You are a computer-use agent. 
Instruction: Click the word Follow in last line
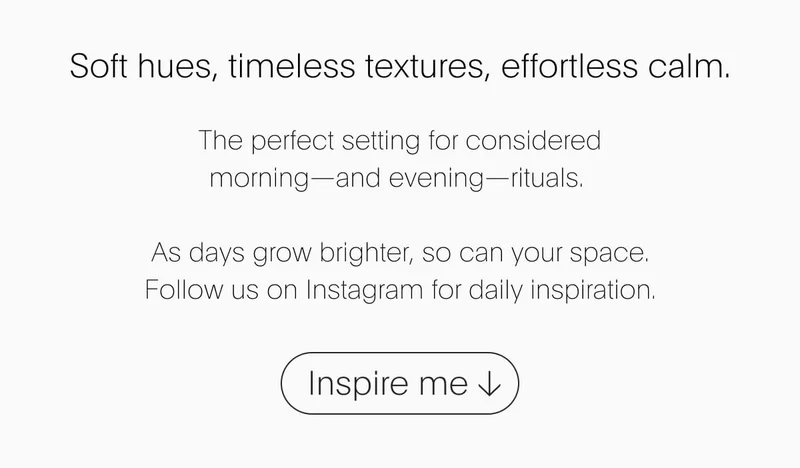(x=184, y=290)
